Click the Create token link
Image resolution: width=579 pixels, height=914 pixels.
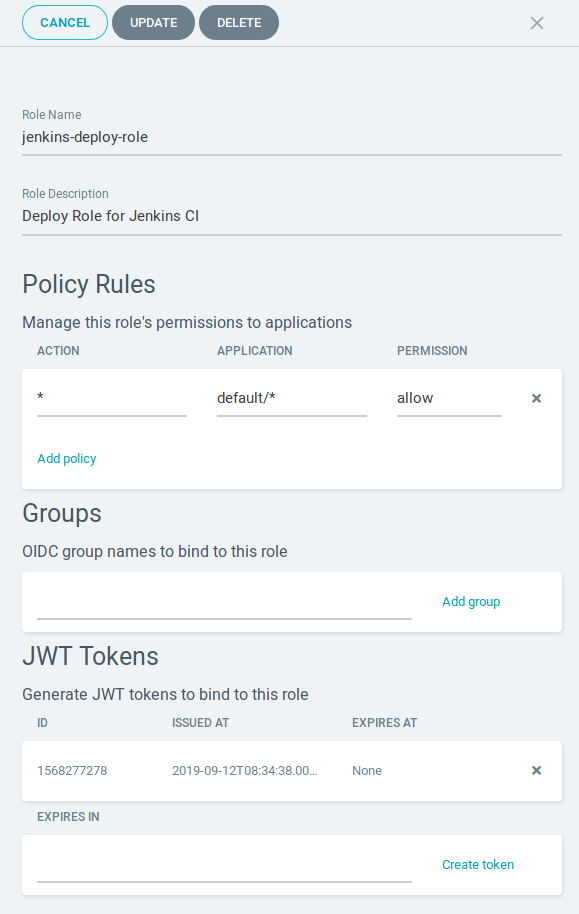[478, 864]
